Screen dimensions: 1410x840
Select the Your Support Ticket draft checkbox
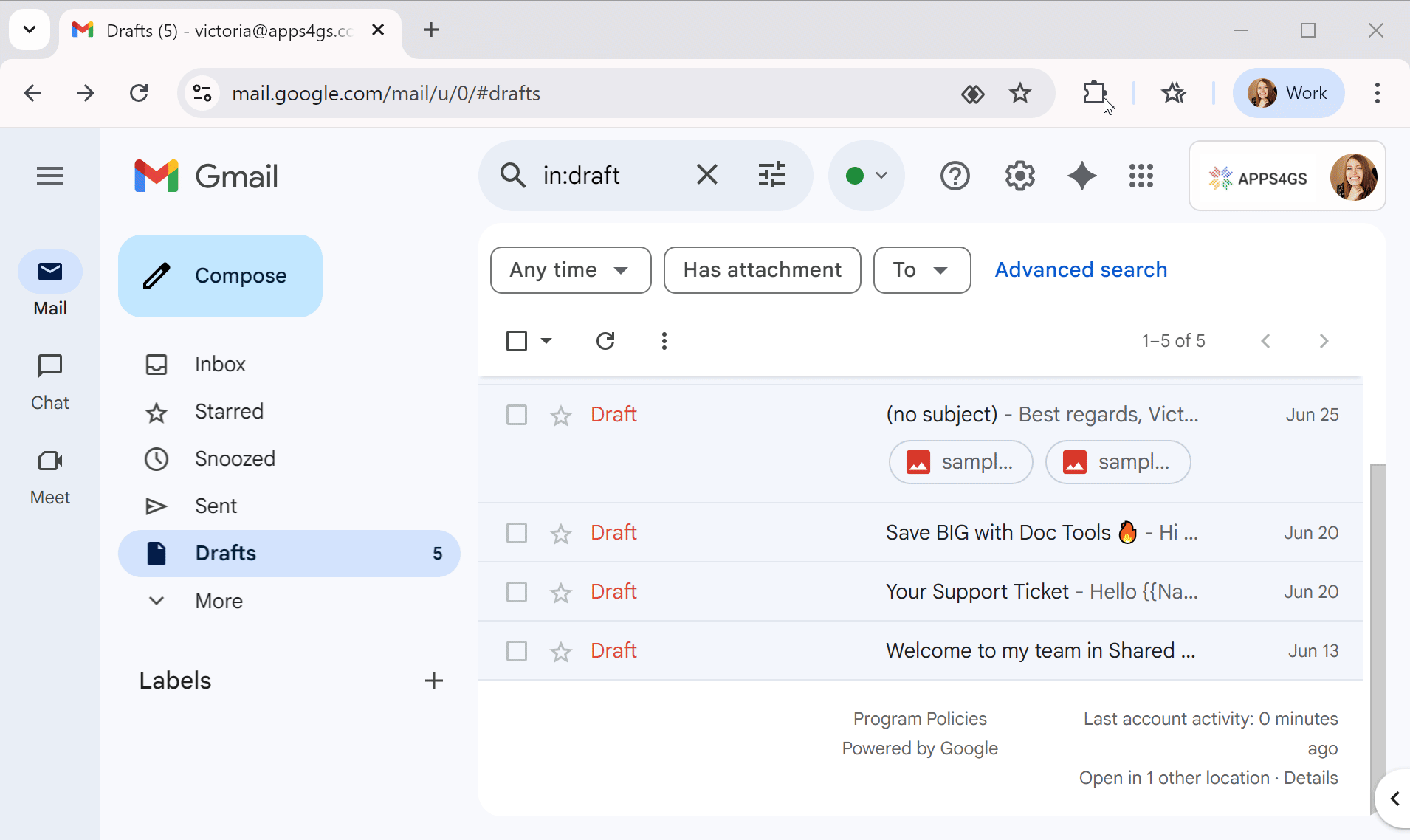click(x=517, y=592)
